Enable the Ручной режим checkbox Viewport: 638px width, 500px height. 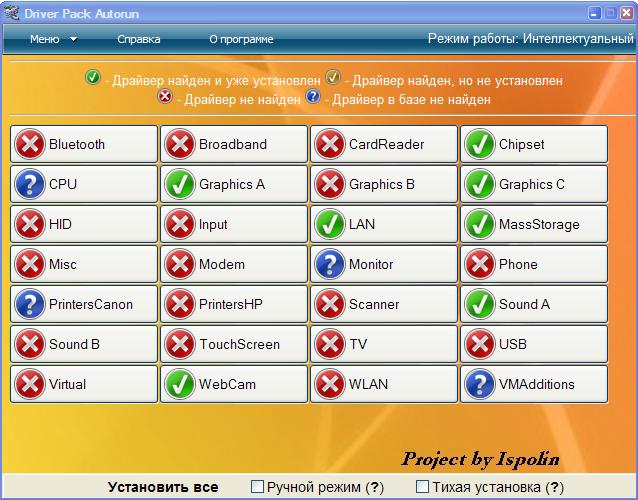tap(257, 487)
